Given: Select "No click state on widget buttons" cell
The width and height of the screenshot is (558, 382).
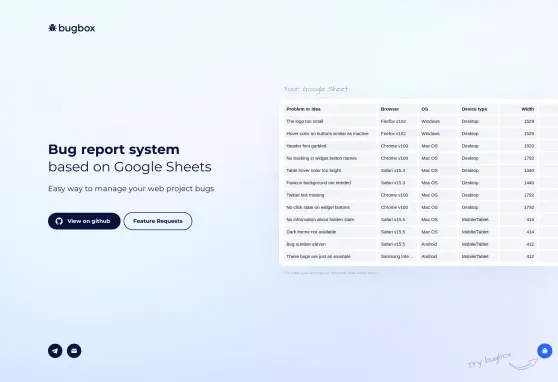Looking at the screenshot, I should (x=330, y=207).
